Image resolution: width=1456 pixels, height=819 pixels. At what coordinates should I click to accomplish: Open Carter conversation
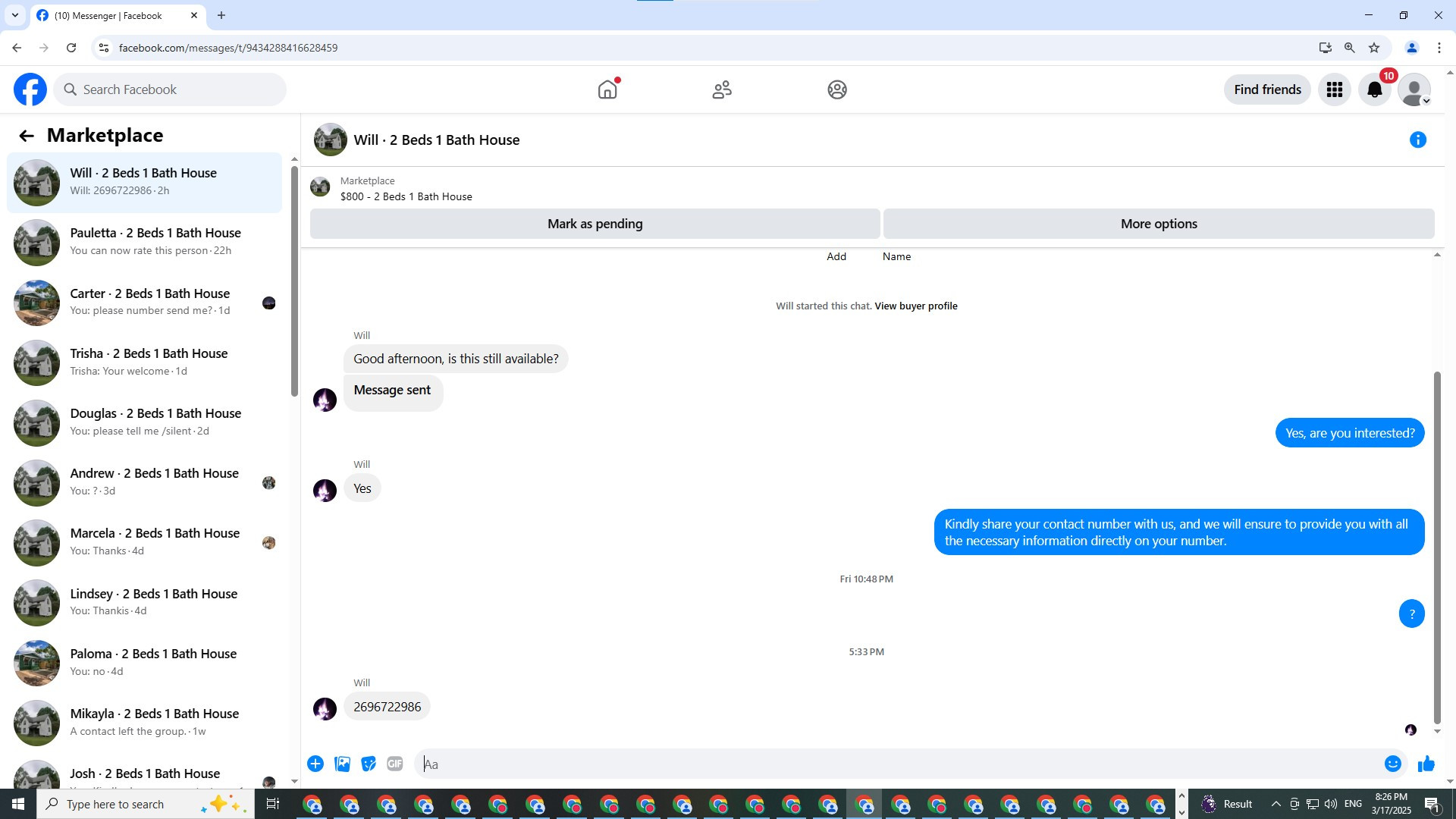pos(144,302)
